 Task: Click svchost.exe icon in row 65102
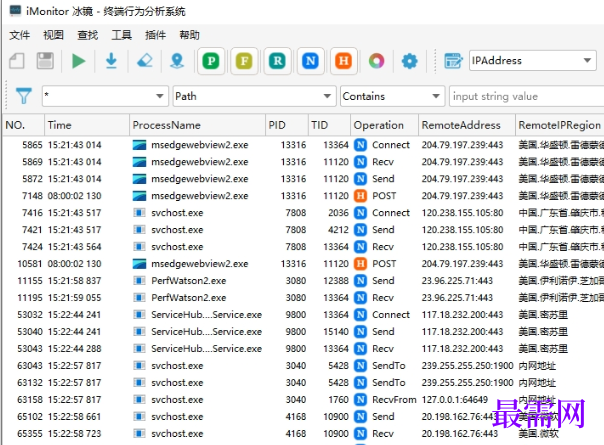(139, 416)
